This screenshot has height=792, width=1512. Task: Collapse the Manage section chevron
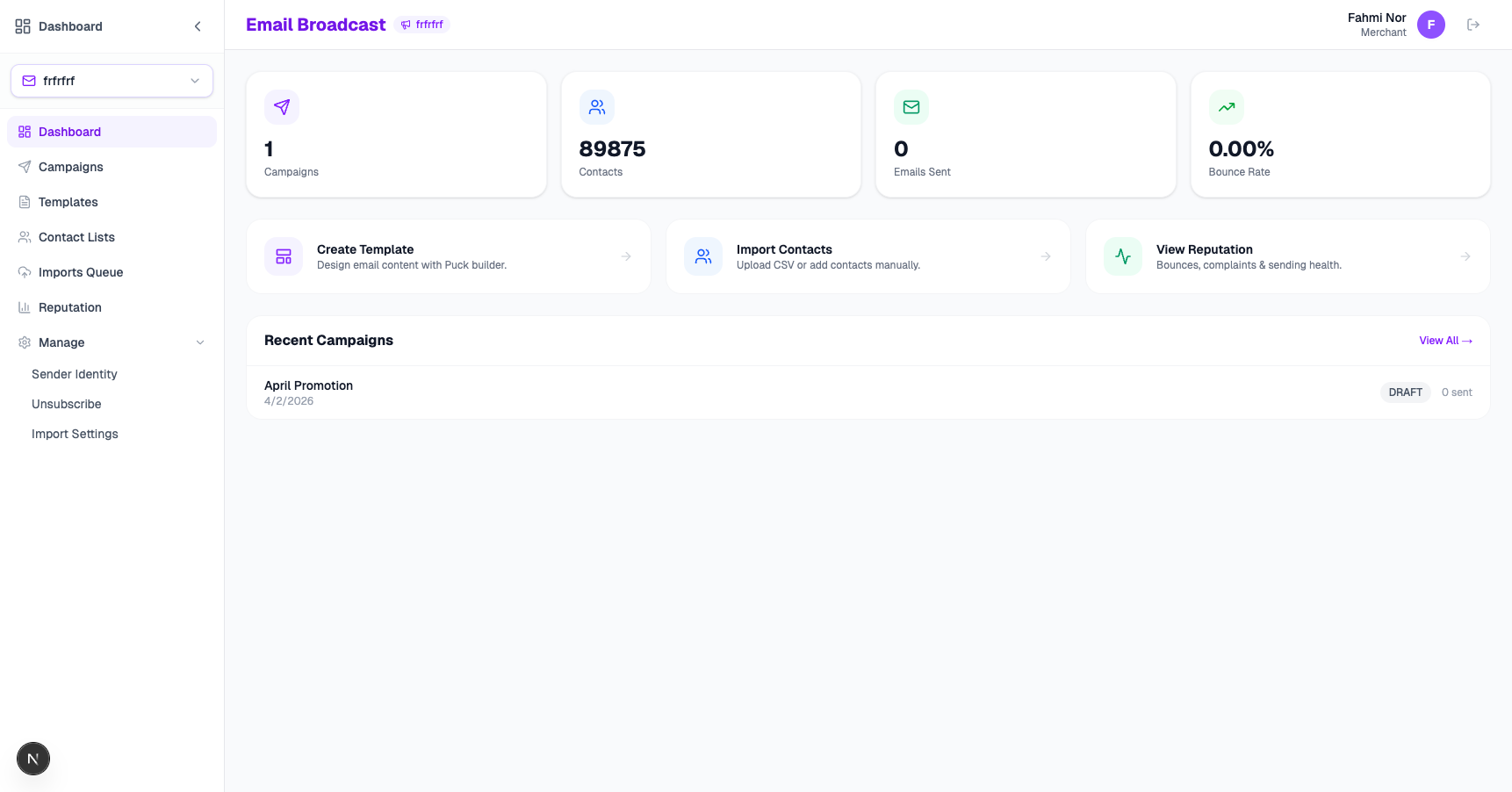point(200,342)
